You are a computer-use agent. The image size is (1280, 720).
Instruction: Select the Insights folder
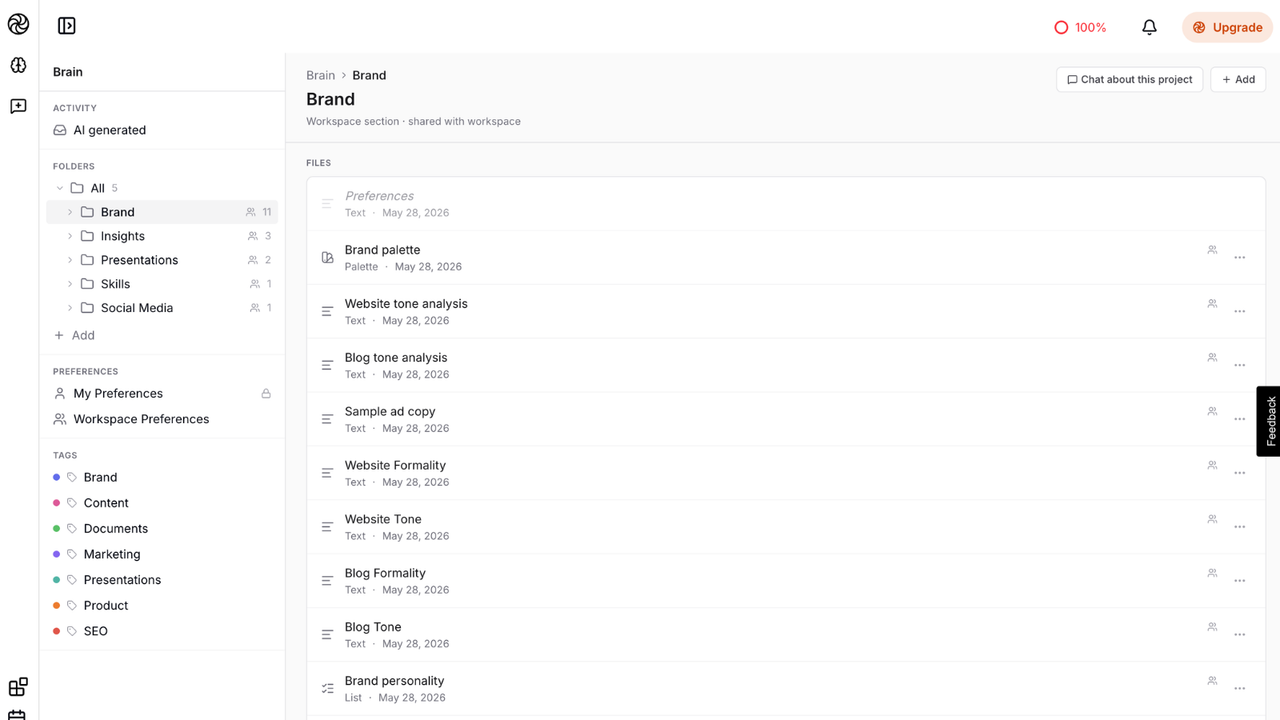[161, 236]
